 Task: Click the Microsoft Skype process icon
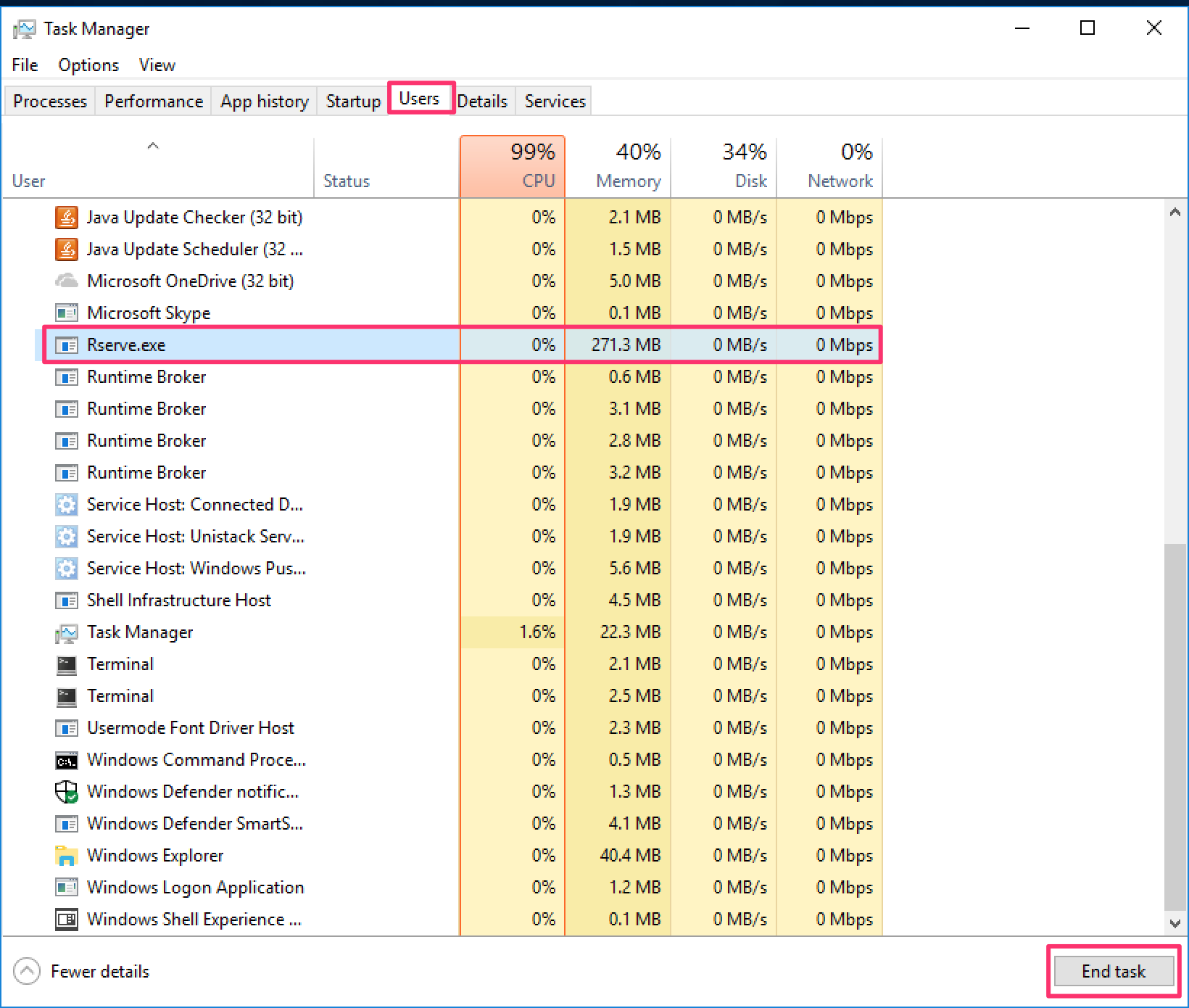pos(67,313)
